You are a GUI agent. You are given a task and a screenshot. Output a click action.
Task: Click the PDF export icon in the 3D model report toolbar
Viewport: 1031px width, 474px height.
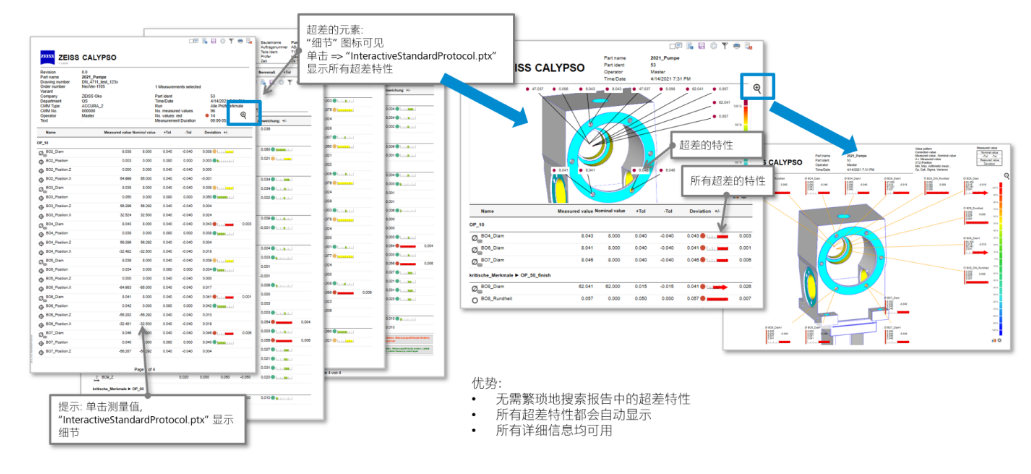click(748, 45)
